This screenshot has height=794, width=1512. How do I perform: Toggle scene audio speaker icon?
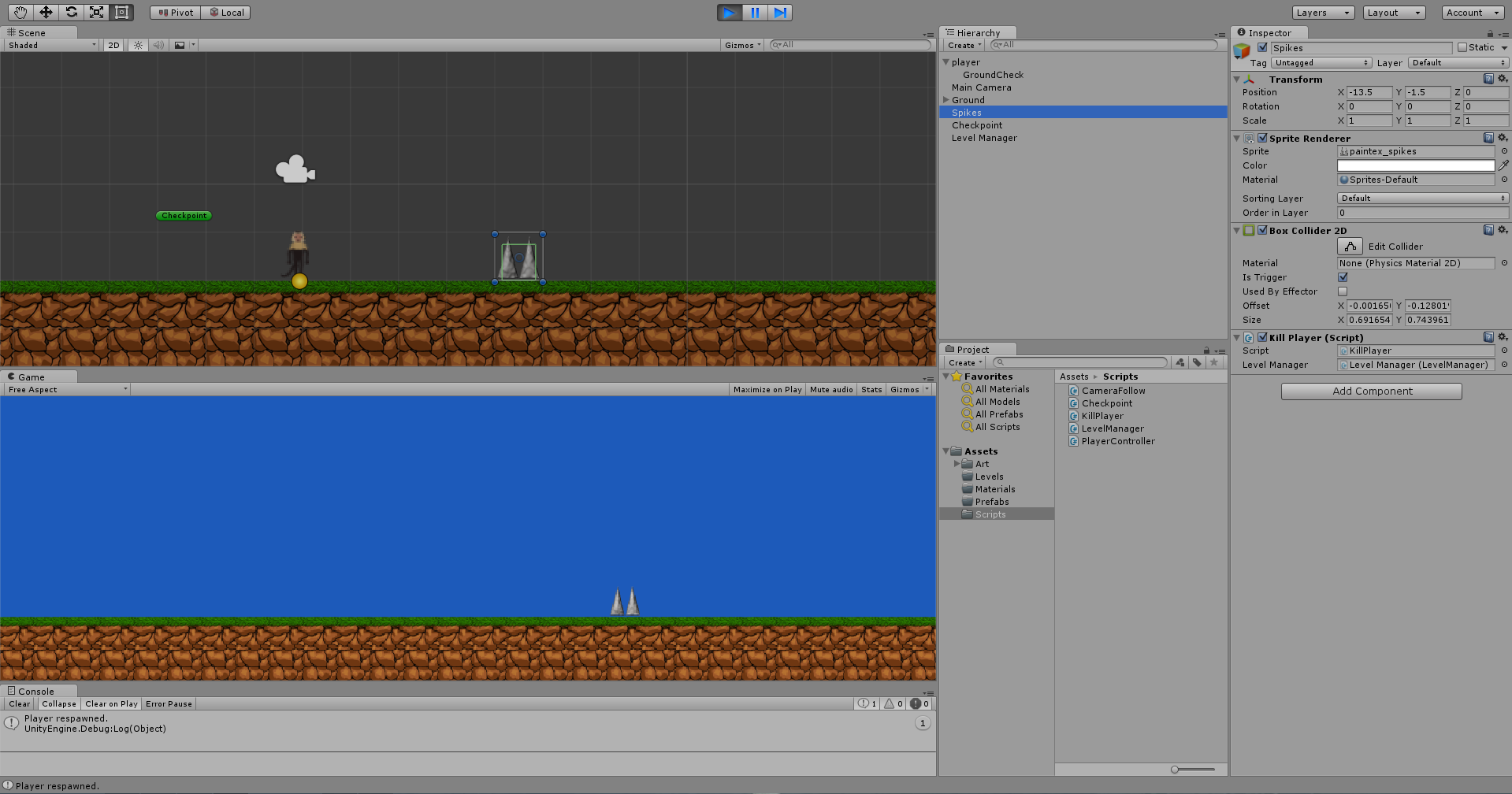158,45
